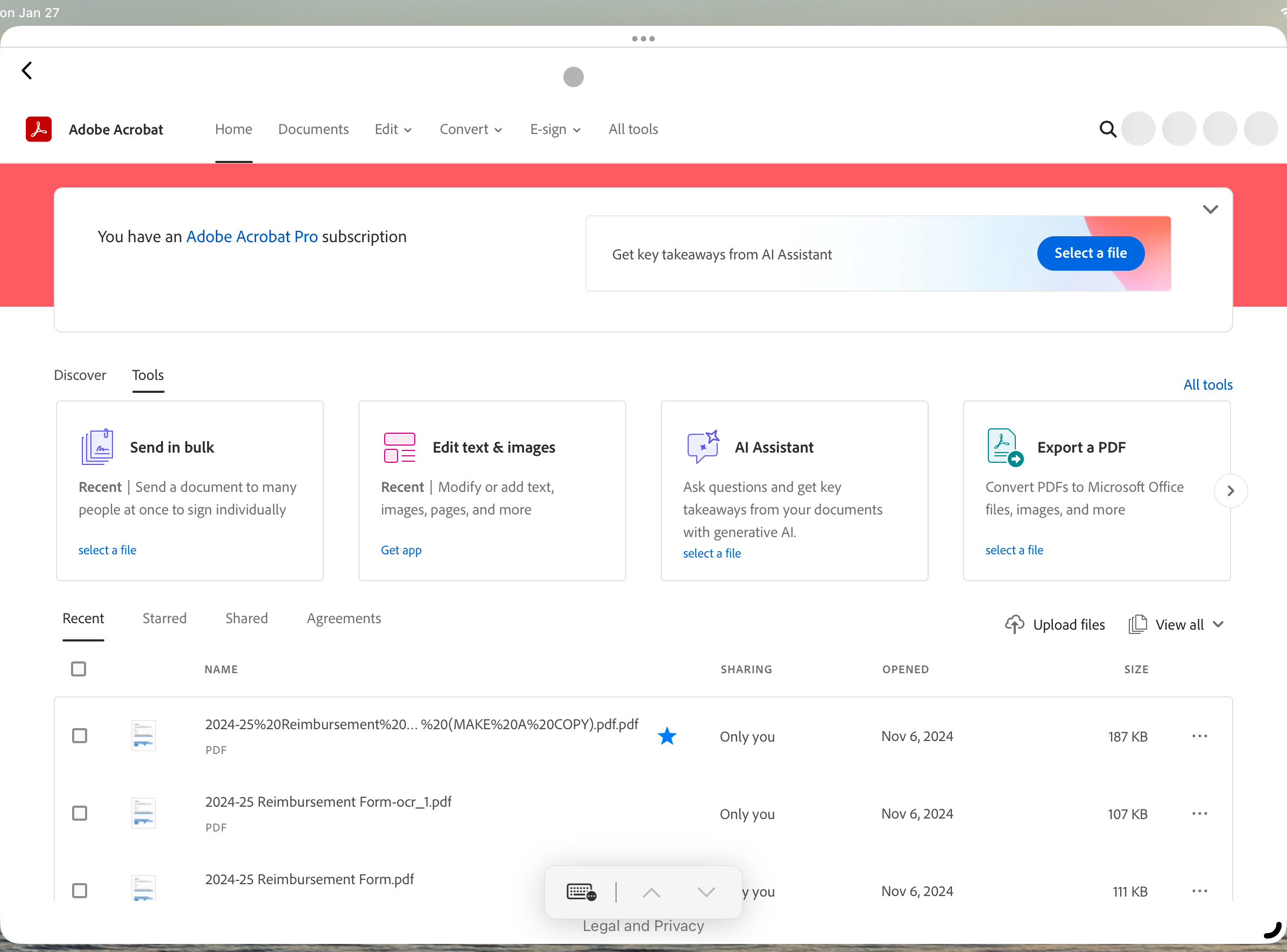Check the select-all checkbox in file list

pyautogui.click(x=79, y=668)
